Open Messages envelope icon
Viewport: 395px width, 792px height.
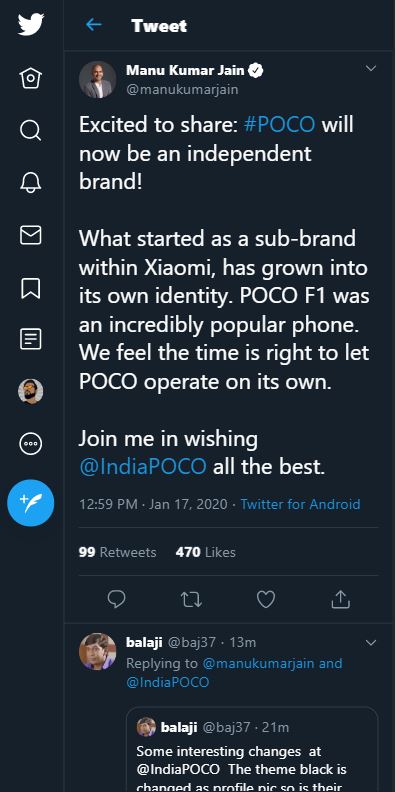point(30,235)
